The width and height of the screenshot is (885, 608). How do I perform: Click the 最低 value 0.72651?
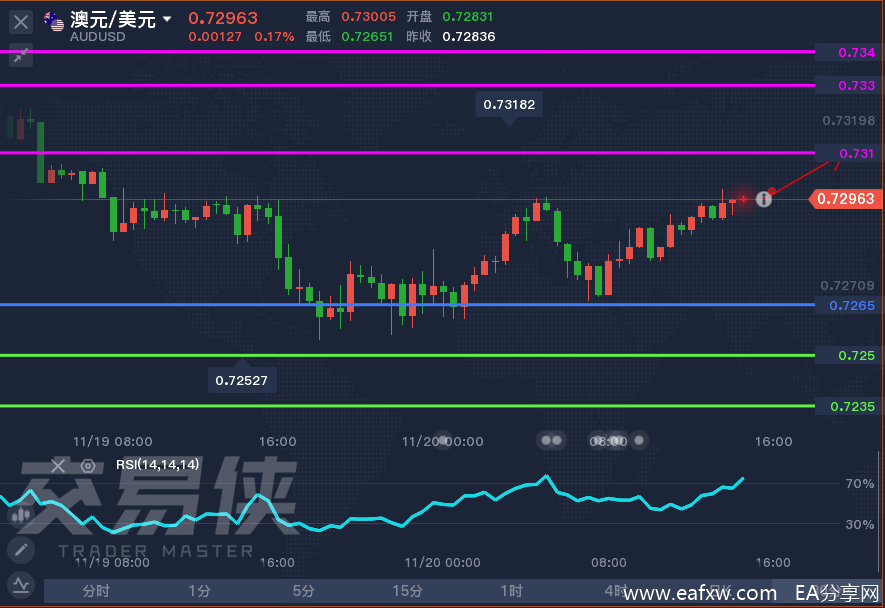point(367,37)
